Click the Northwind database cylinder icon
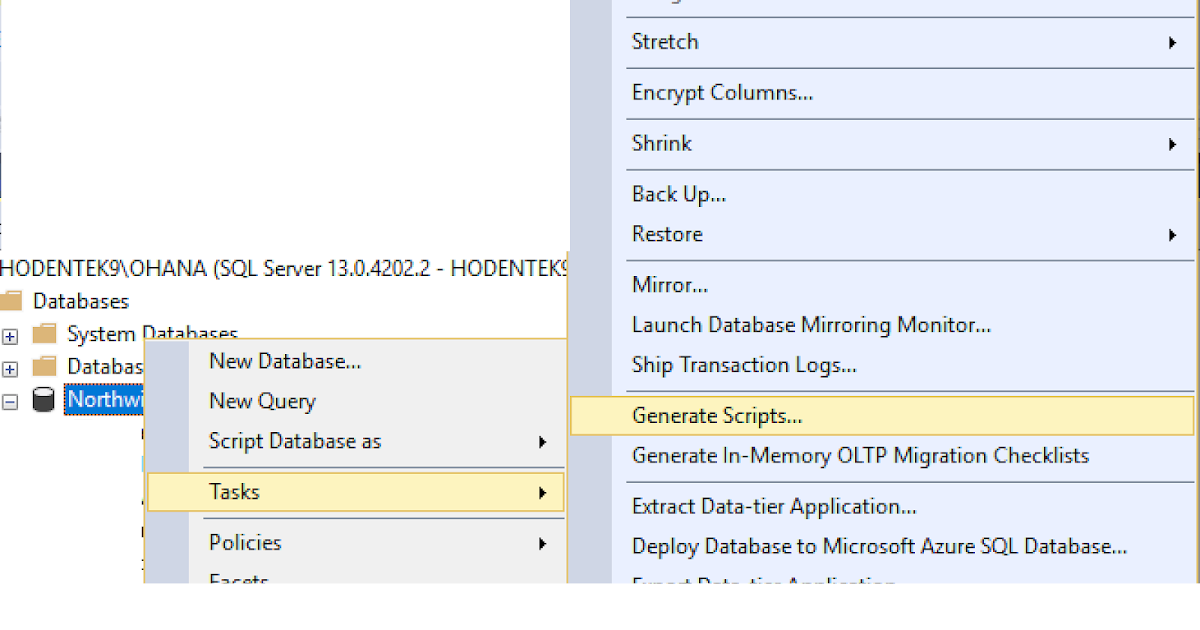The height and width of the screenshot is (630, 1200). click(43, 399)
